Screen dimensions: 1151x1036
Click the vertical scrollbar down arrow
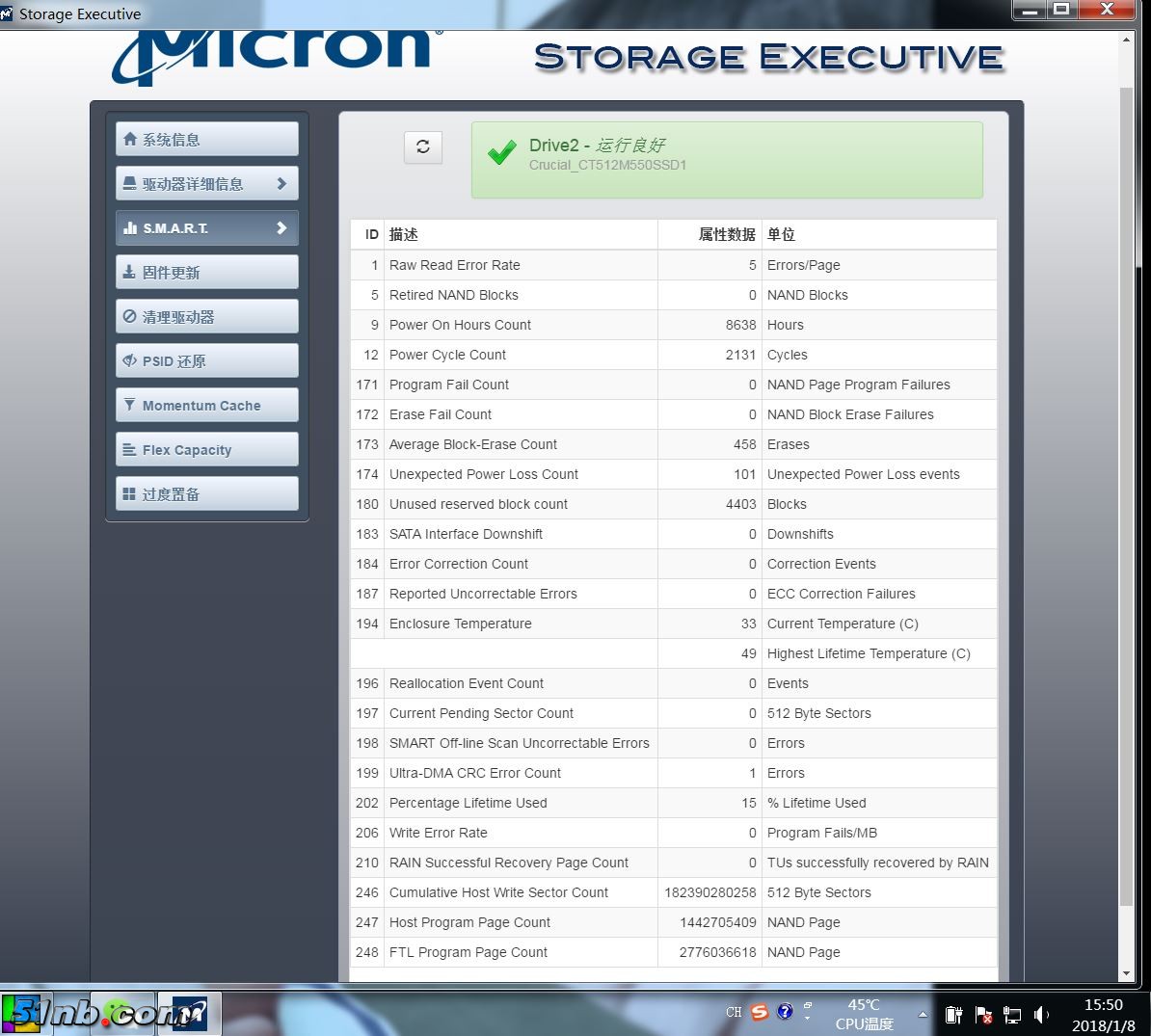click(x=1126, y=973)
